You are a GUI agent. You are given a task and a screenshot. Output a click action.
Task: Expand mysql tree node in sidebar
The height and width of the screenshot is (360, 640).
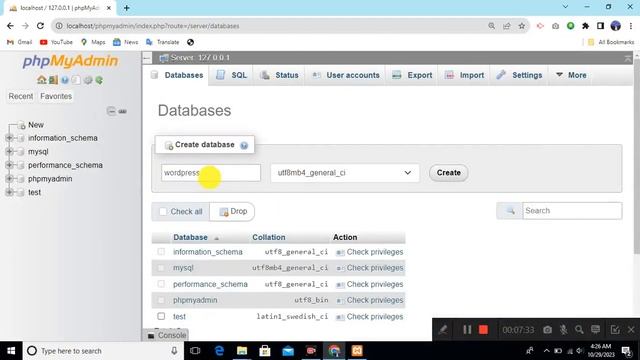pos(9,151)
